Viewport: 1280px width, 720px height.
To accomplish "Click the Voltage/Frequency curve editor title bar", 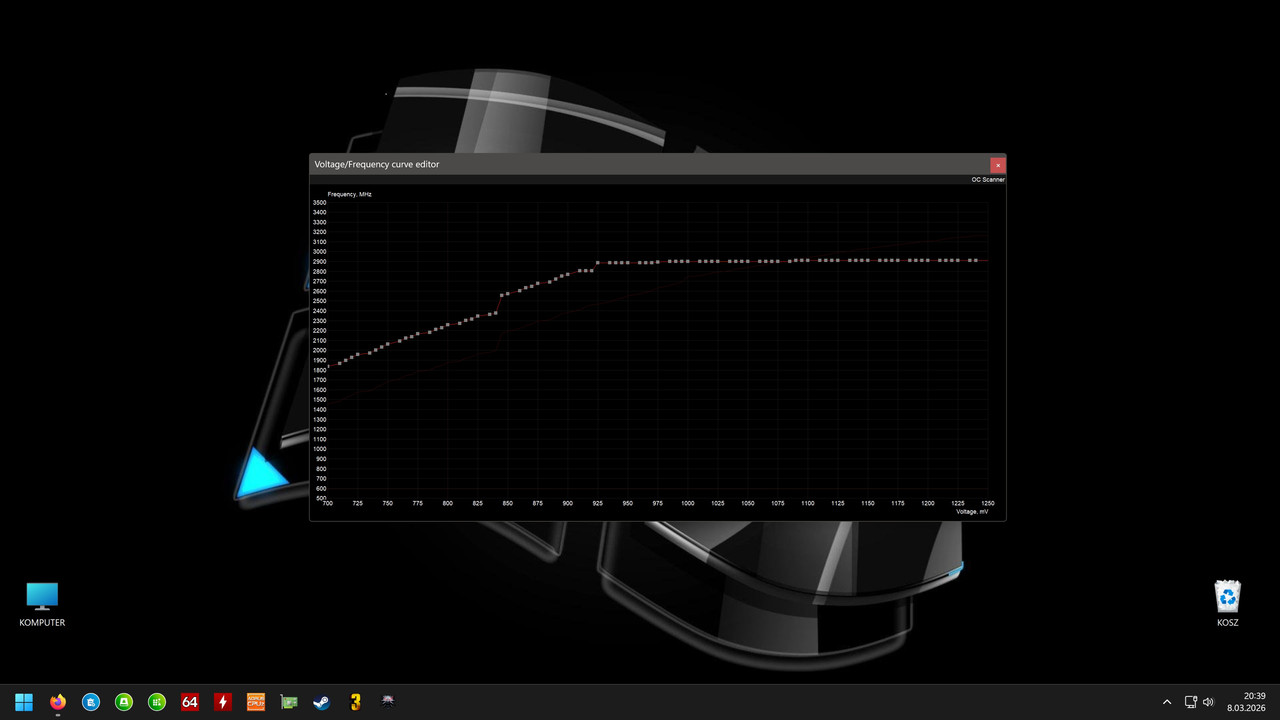I will (650, 164).
